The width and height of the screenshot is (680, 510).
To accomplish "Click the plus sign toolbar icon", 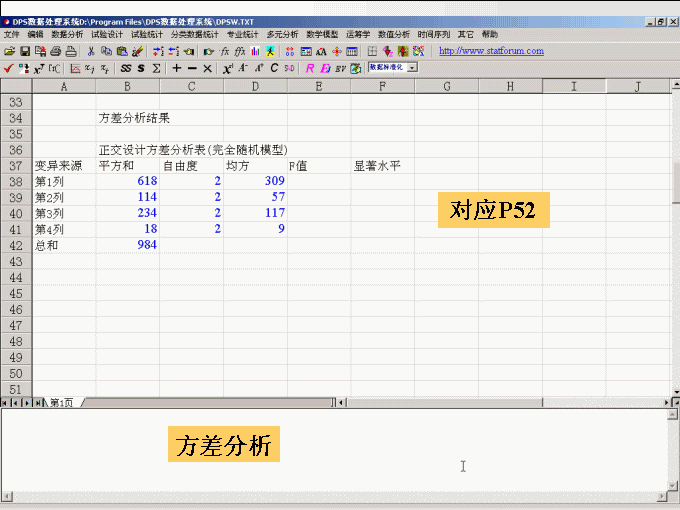I will coord(176,68).
